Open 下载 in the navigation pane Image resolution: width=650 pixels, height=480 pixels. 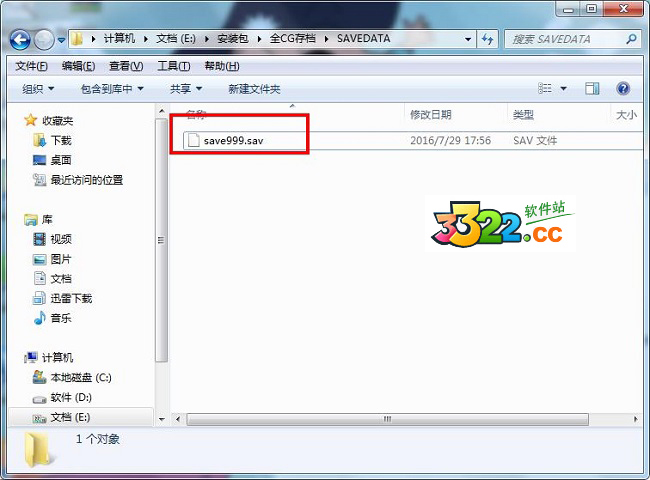(61, 141)
